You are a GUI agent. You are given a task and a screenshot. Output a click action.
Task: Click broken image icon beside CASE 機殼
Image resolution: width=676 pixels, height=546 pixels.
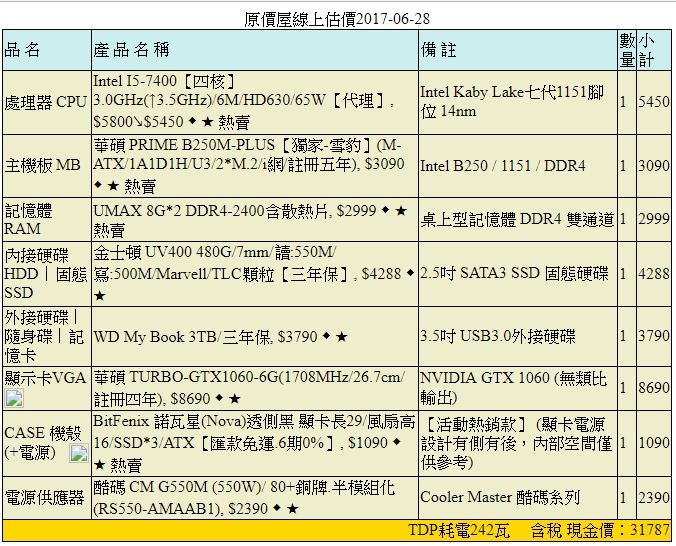point(79,453)
